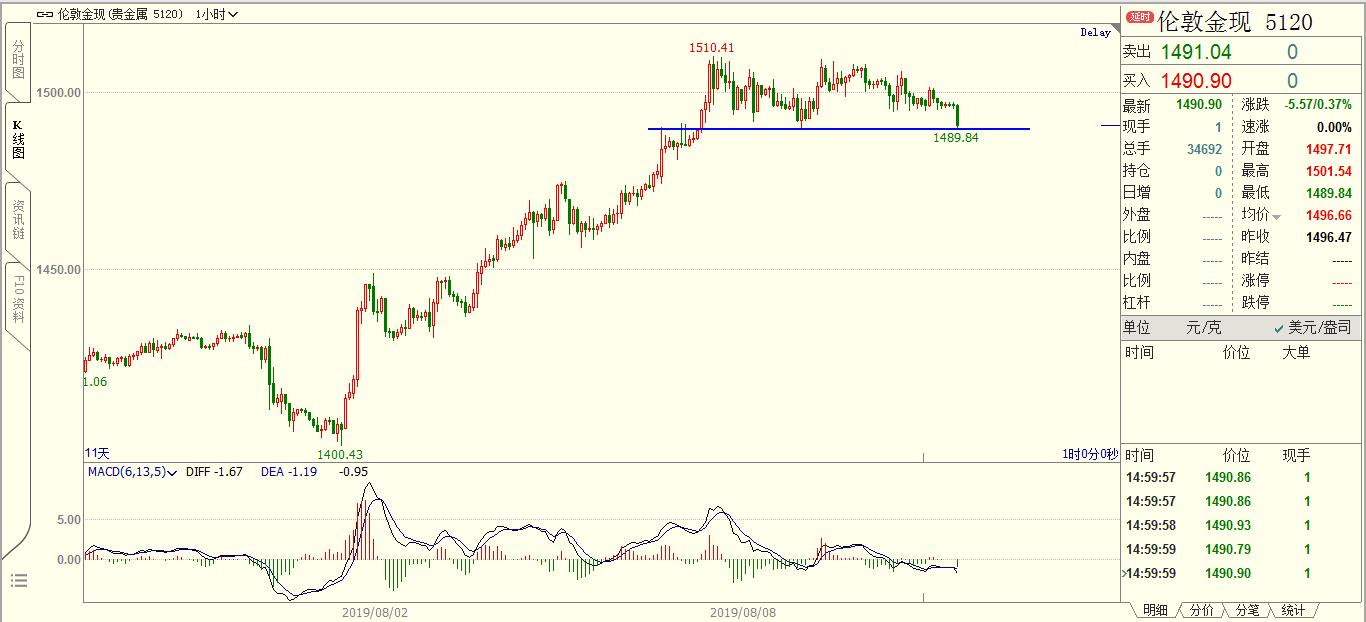Open the 1小时 timeframe dropdown
1366x622 pixels.
point(215,15)
